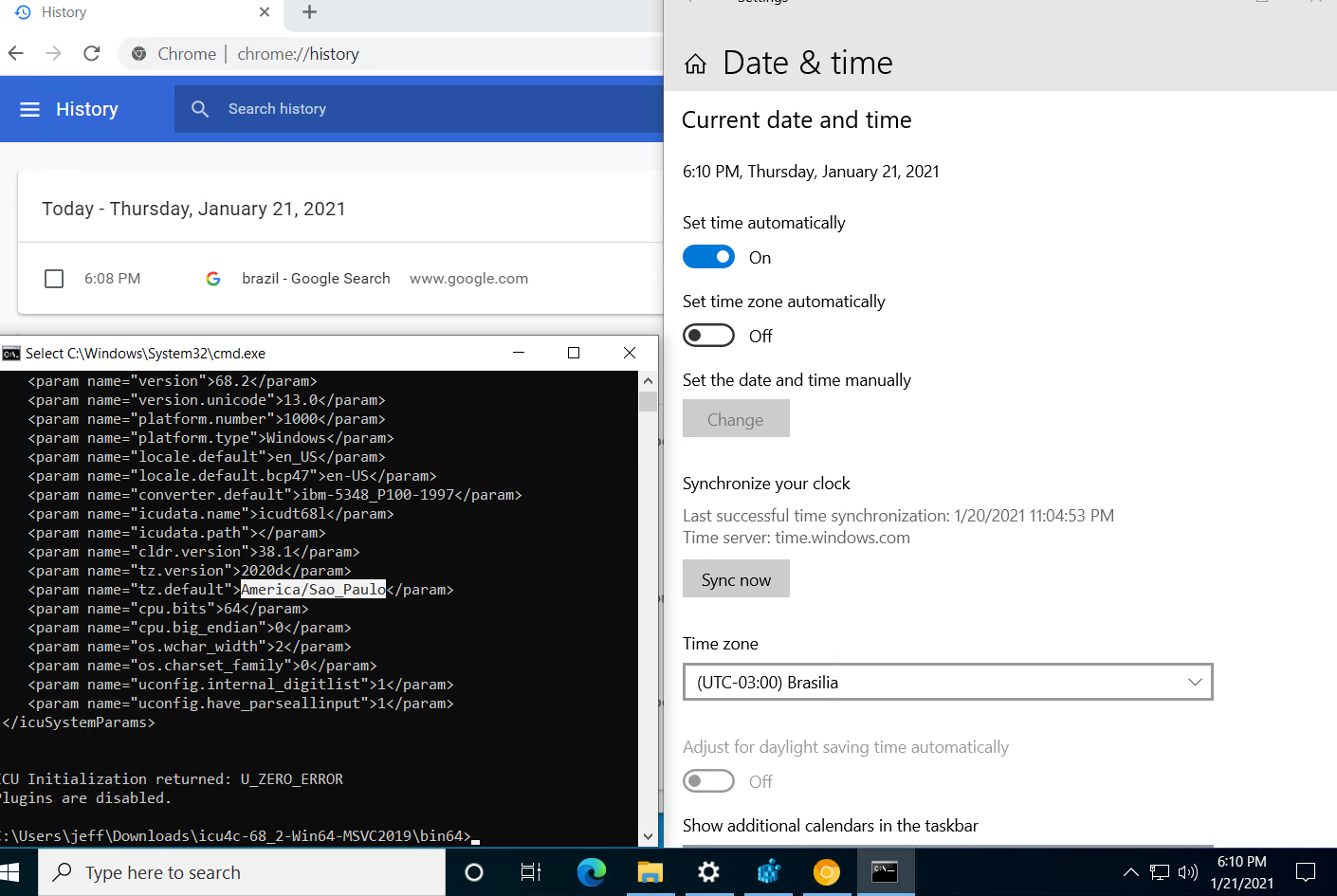The width and height of the screenshot is (1337, 896).
Task: Enable Set time zone automatically
Action: click(708, 336)
